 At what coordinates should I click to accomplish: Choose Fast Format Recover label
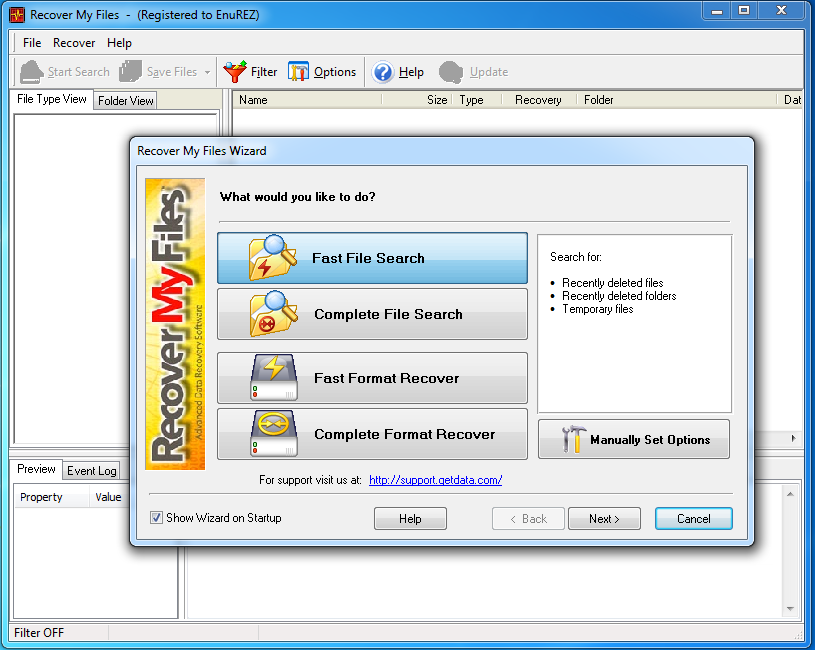click(386, 378)
